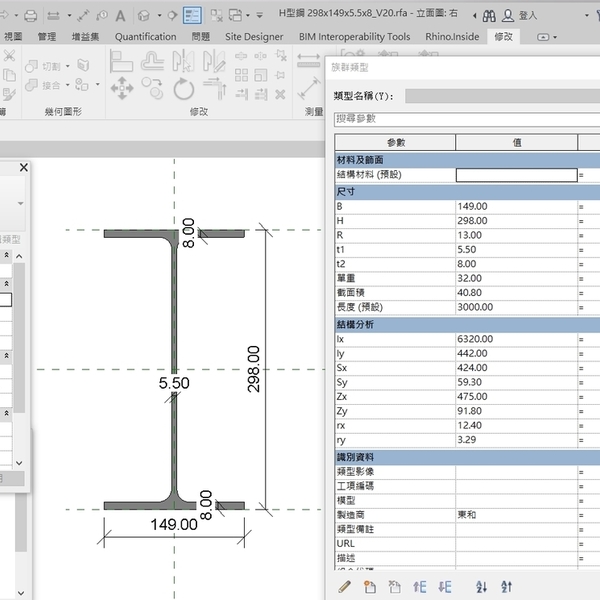The image size is (600, 600).
Task: Open the BIM Interoperability Tools tab
Action: point(356,37)
